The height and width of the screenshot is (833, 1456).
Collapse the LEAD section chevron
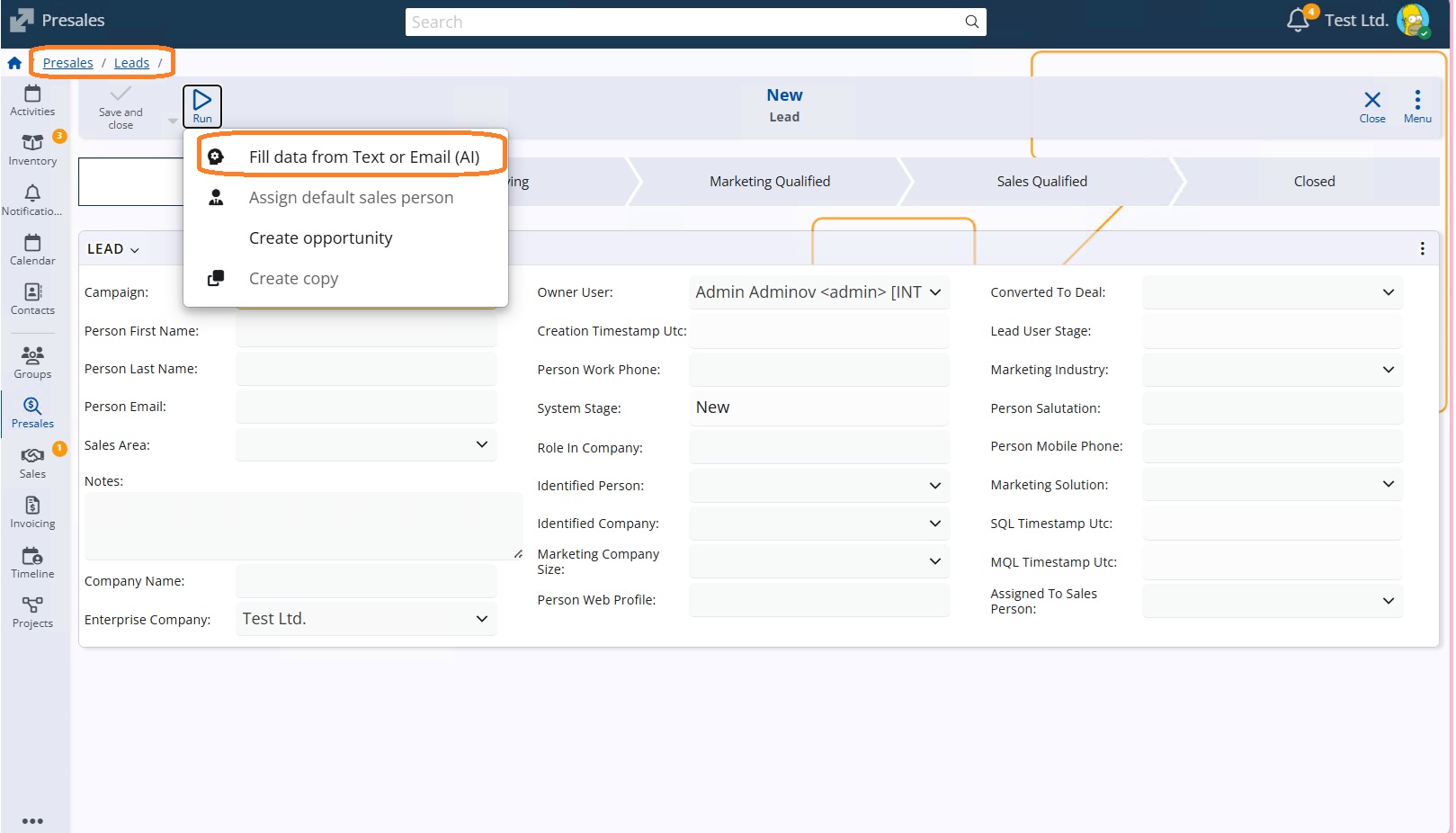click(135, 250)
